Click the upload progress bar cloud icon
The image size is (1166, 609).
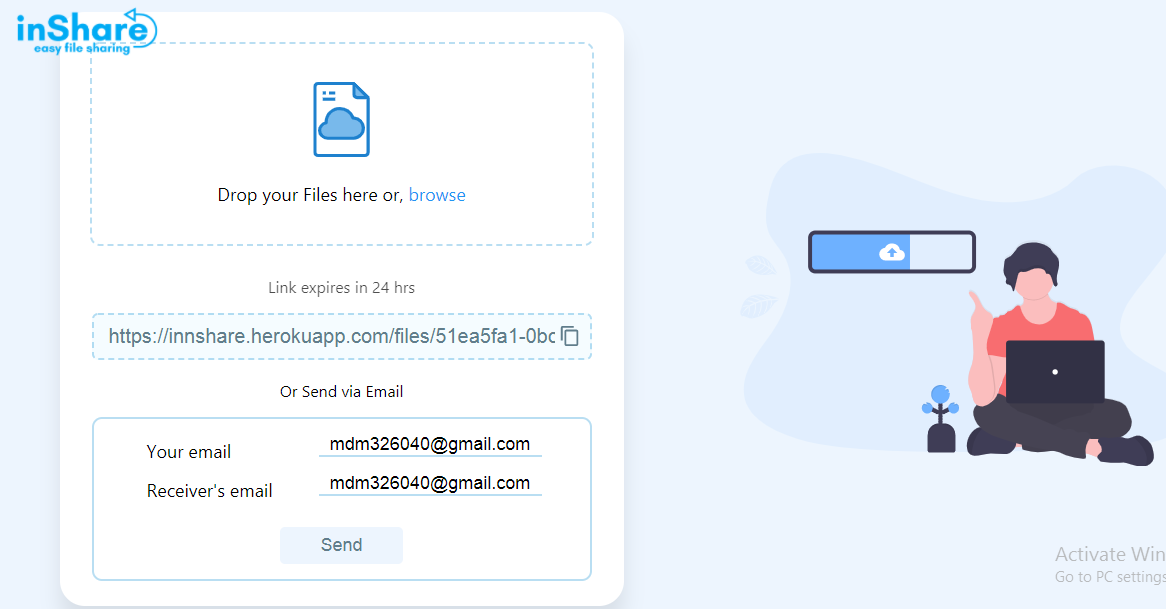tap(892, 252)
